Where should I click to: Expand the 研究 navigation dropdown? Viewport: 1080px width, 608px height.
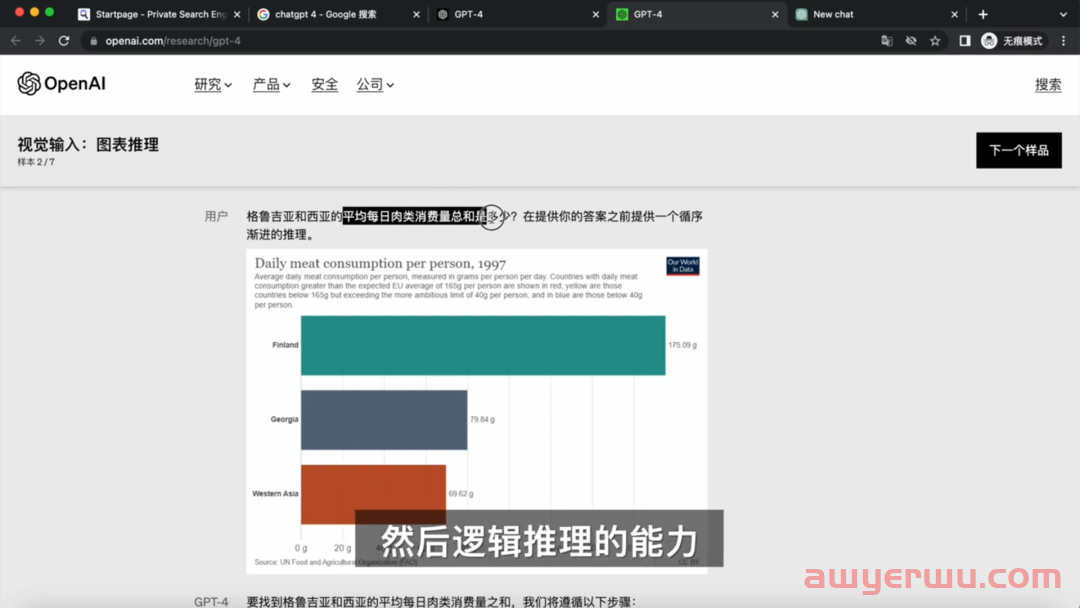[213, 85]
